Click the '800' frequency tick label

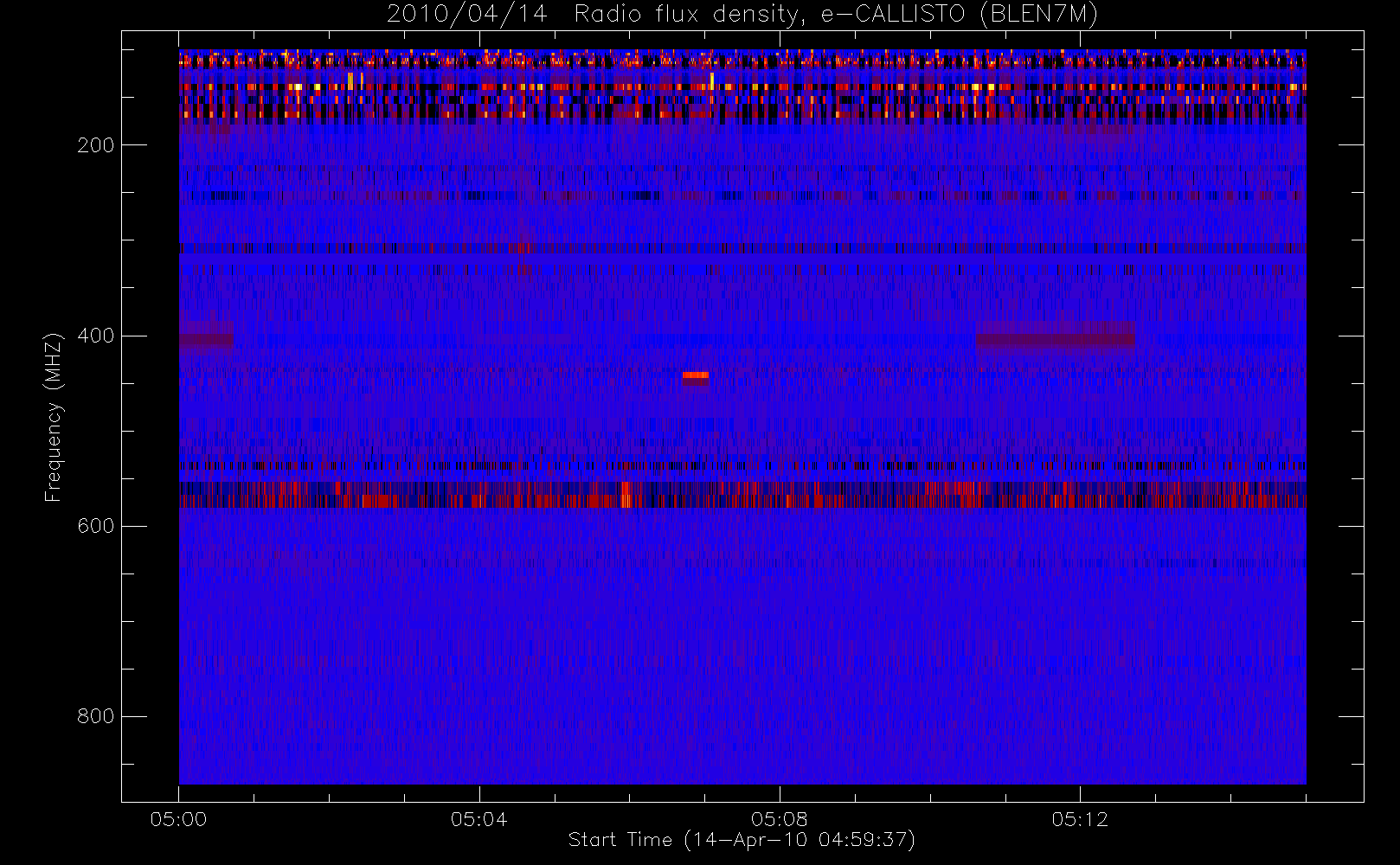(96, 716)
